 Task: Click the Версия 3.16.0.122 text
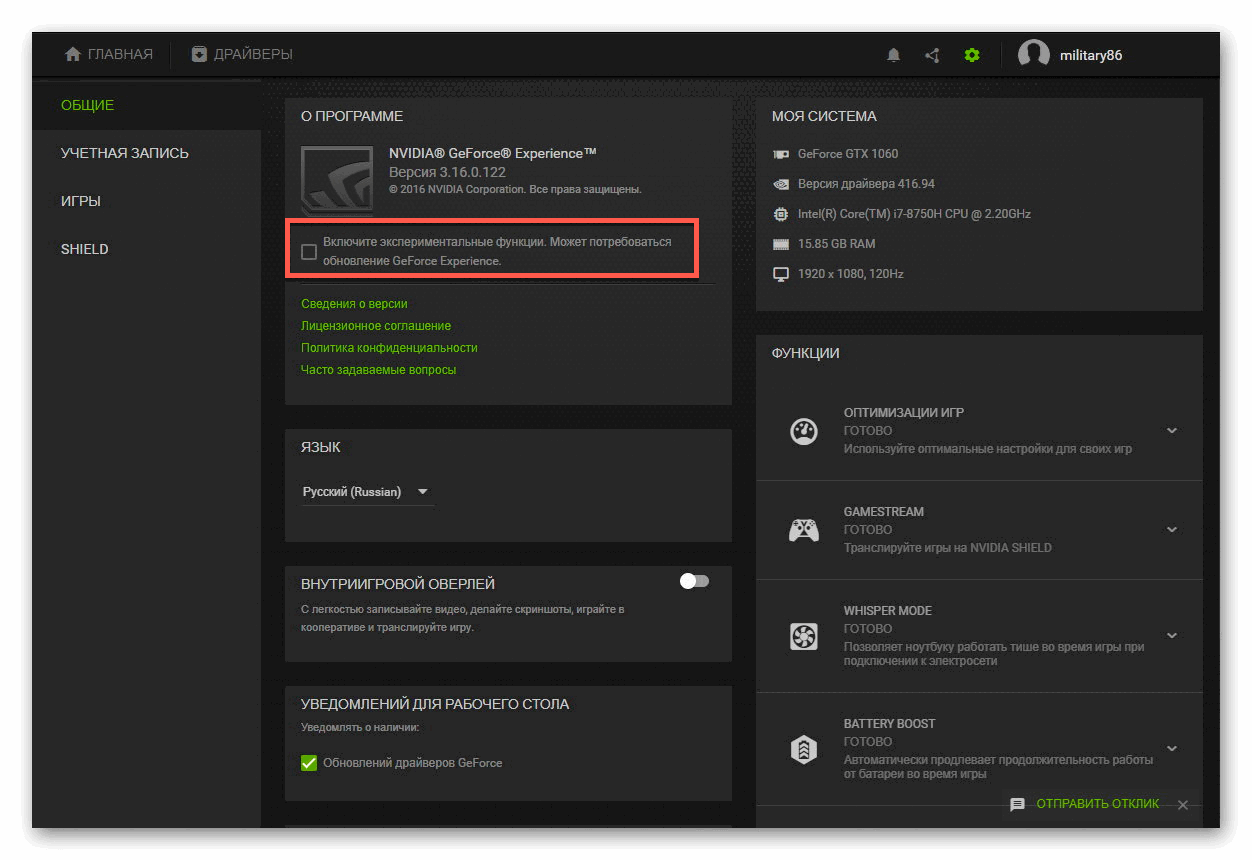pos(447,172)
